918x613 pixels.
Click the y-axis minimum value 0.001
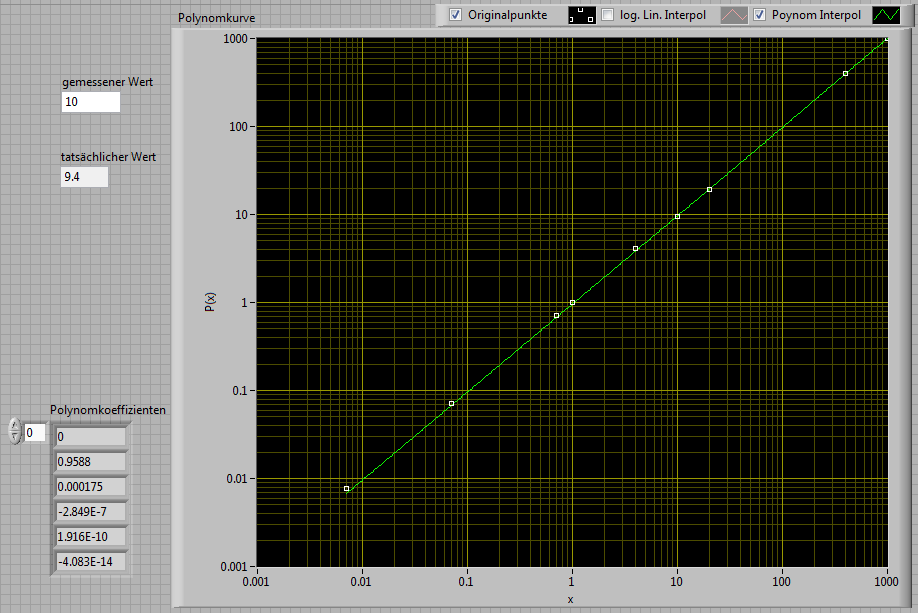234,567
